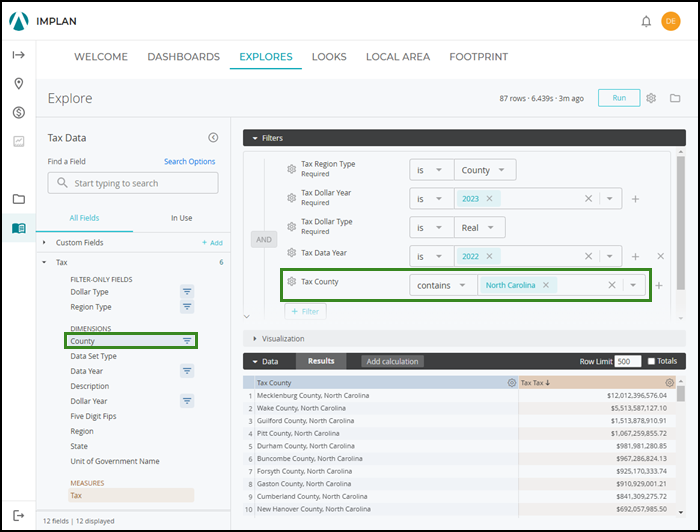Add another Tax Dollar Year condition
The height and width of the screenshot is (532, 700).
pyautogui.click(x=635, y=199)
